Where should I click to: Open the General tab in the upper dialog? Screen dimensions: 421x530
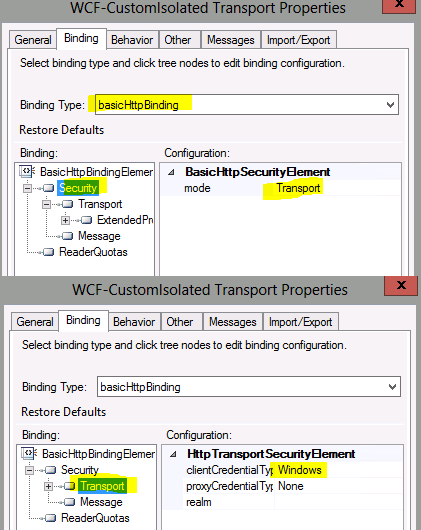click(x=33, y=40)
